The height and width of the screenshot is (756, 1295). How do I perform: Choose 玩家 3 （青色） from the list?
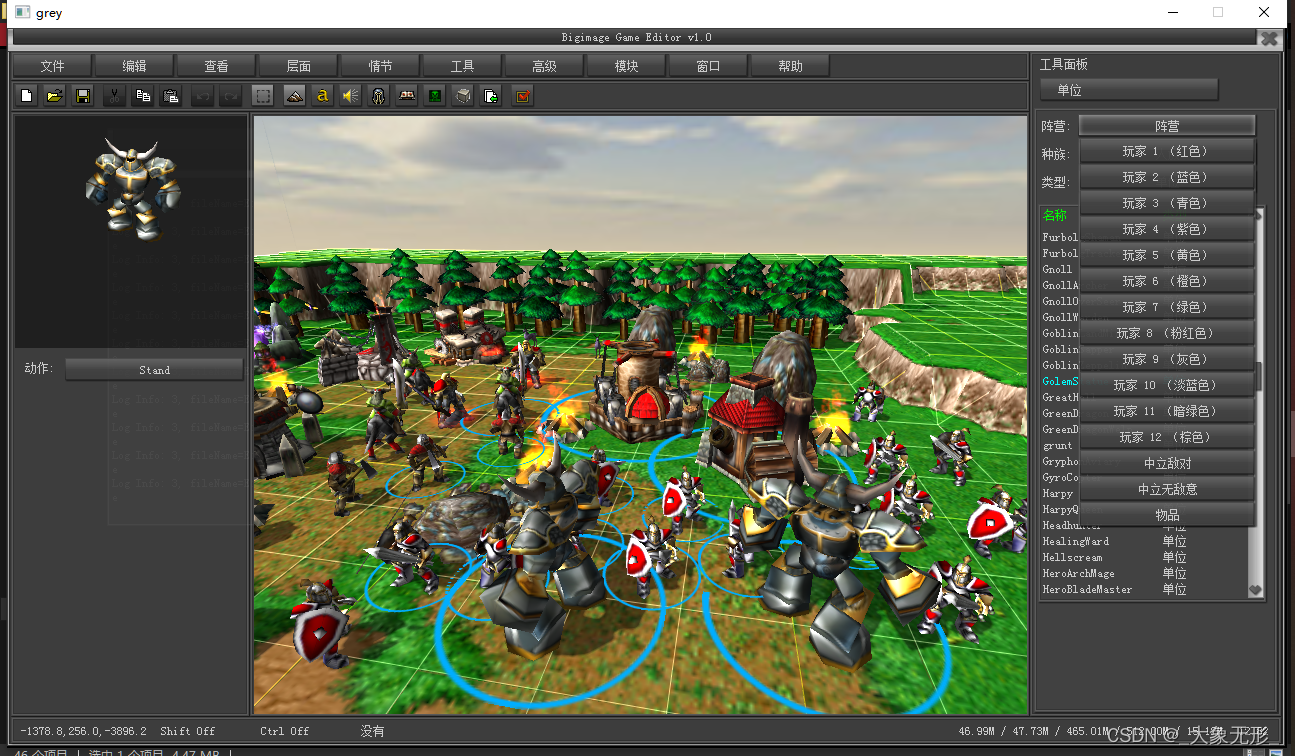pos(1167,203)
